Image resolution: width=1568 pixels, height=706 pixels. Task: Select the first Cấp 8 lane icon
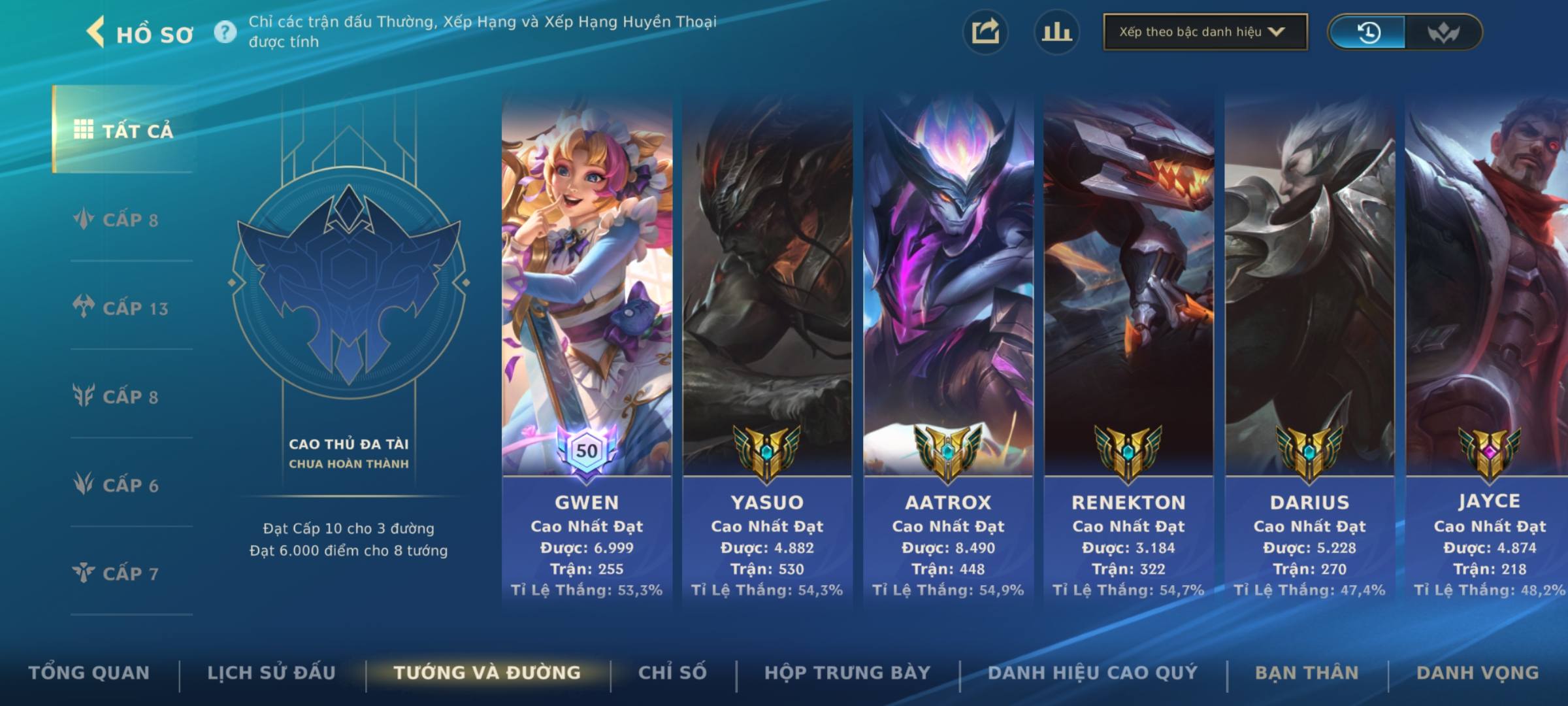pyautogui.click(x=84, y=219)
